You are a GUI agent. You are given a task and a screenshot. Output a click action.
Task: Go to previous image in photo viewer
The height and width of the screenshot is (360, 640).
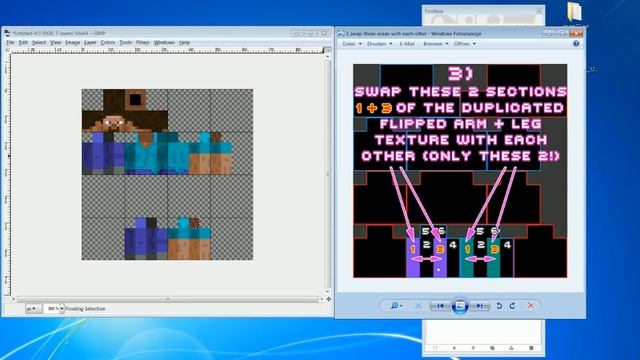tap(440, 306)
